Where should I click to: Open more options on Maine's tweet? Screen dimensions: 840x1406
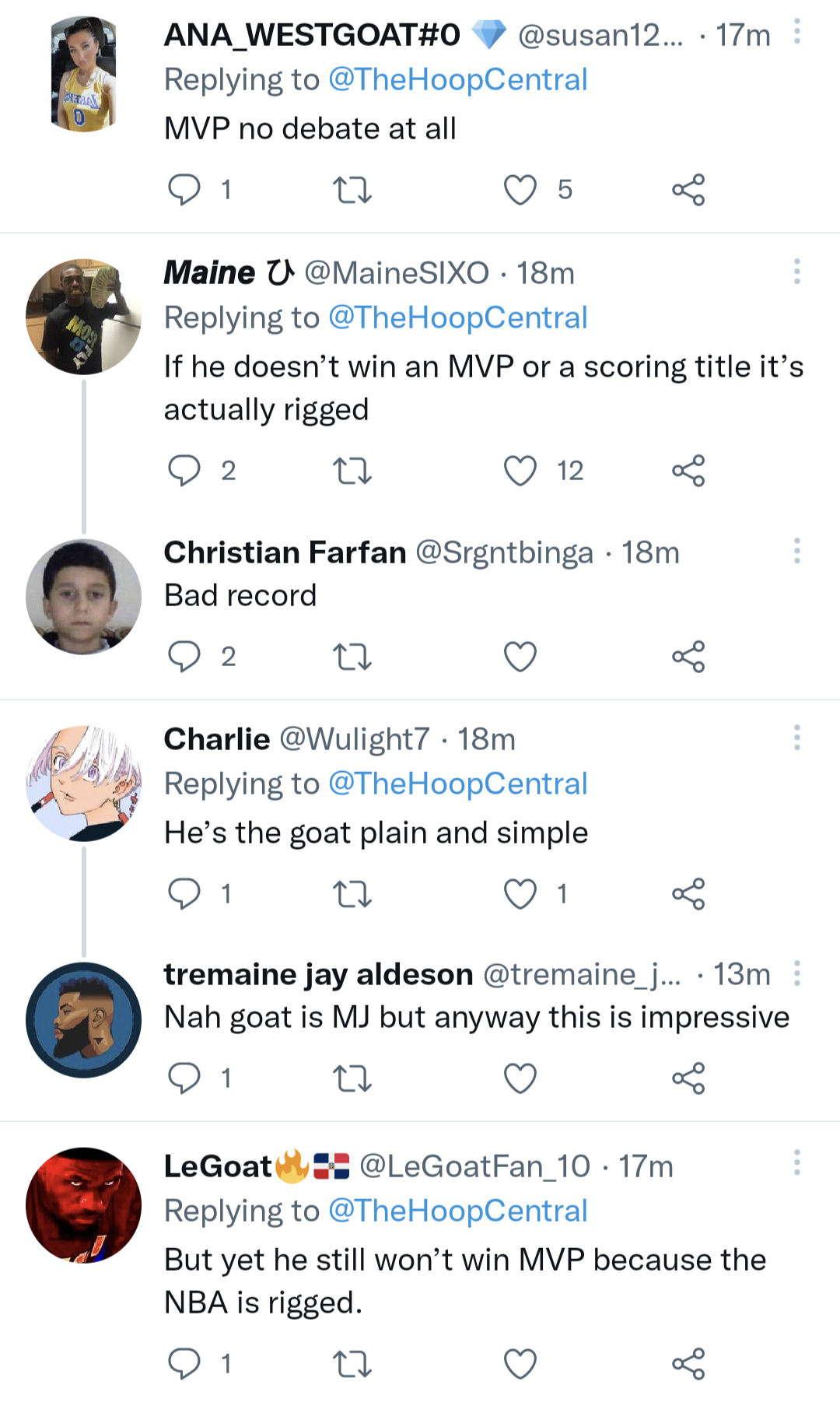(x=797, y=272)
